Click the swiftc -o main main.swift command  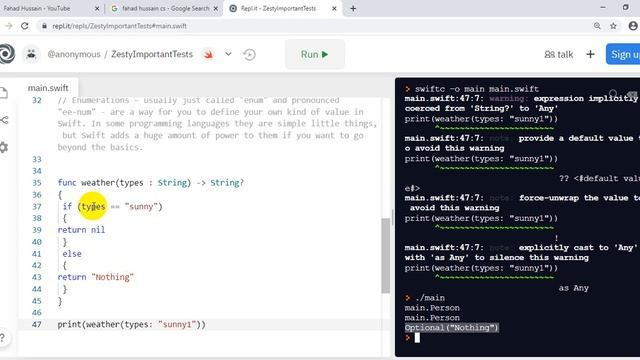(x=477, y=89)
